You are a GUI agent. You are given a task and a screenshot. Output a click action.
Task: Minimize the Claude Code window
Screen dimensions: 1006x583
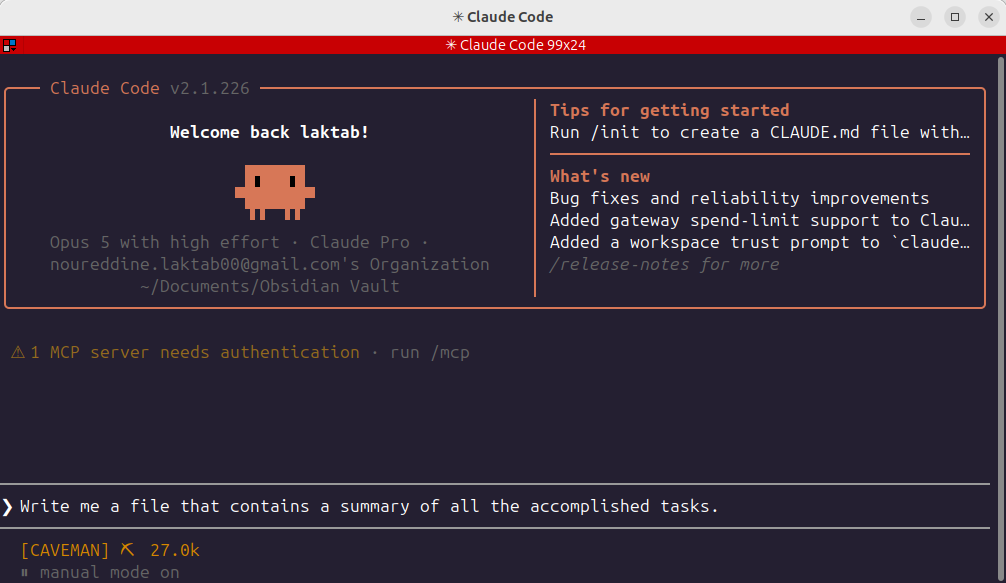[x=921, y=17]
